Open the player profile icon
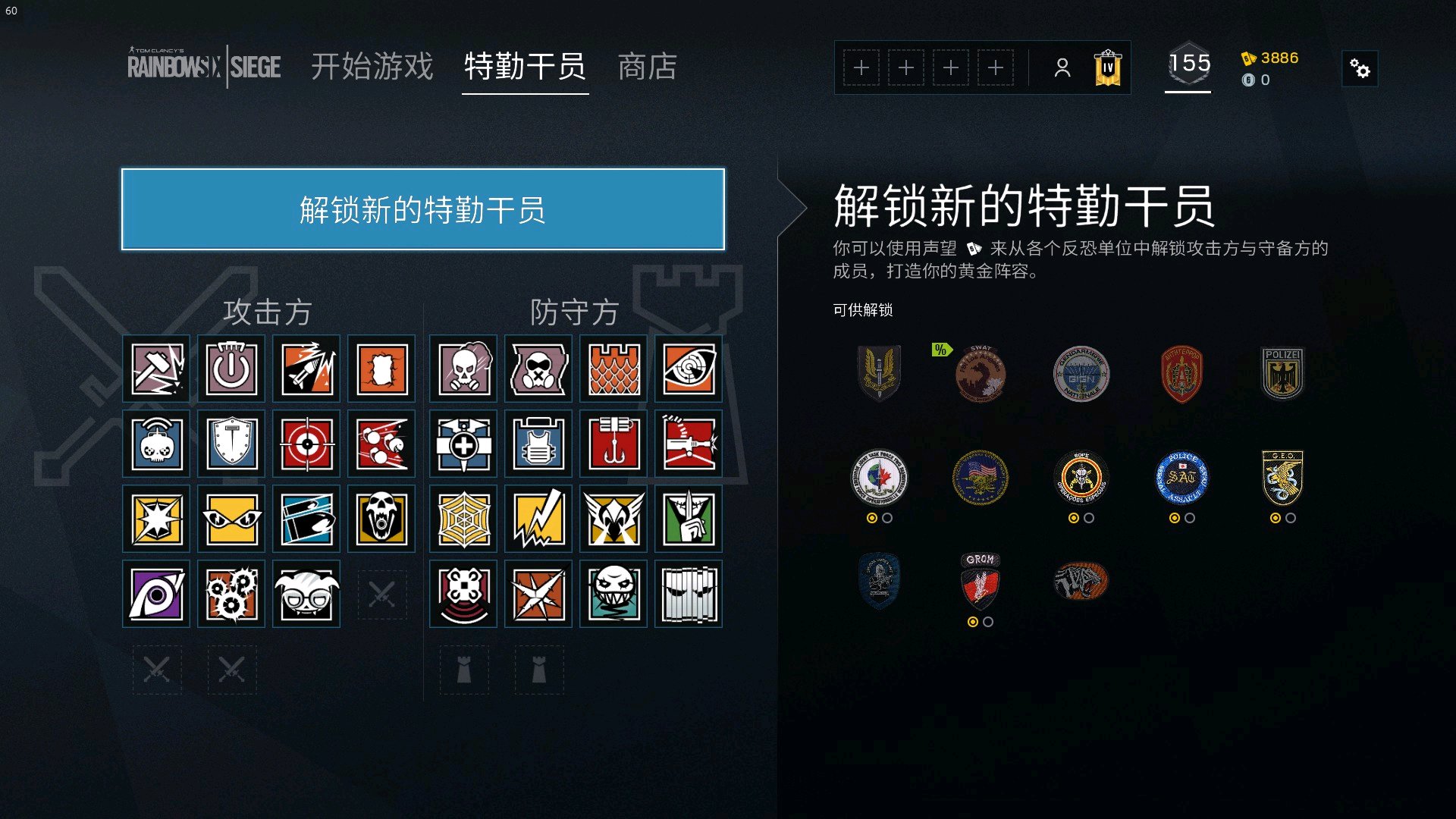Image resolution: width=1456 pixels, height=819 pixels. [1062, 68]
